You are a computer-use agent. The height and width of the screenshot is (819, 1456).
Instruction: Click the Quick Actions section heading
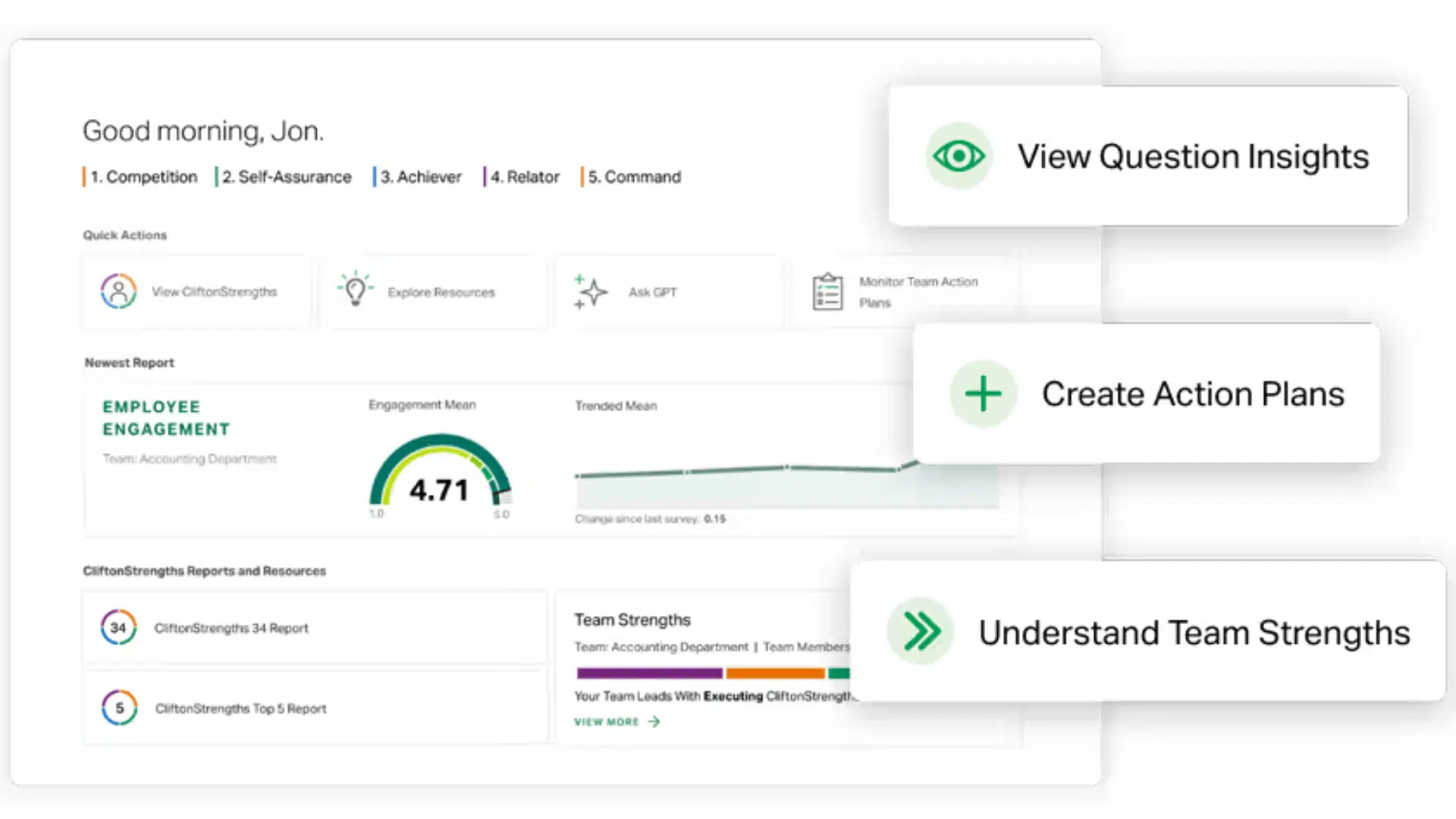click(125, 235)
